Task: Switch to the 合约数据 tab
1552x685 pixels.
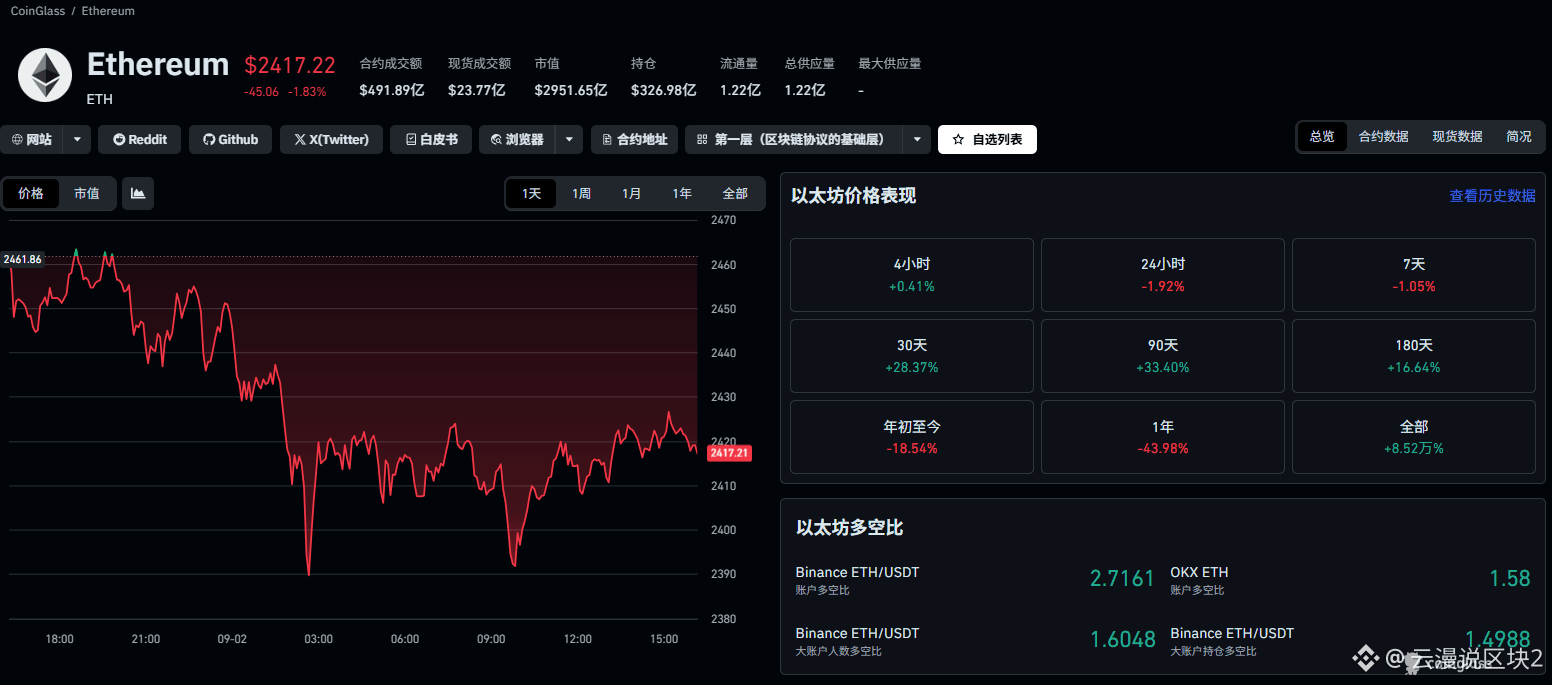Action: 1383,136
